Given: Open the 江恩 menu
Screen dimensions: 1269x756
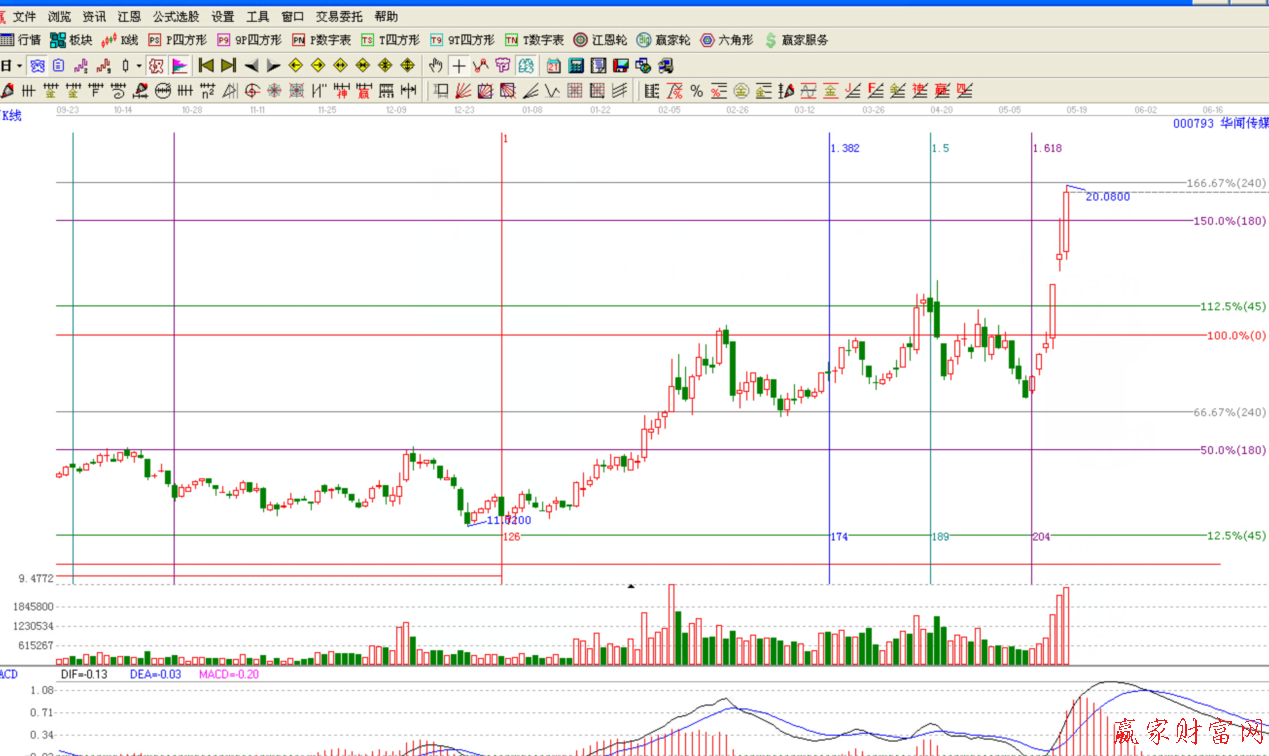Looking at the screenshot, I should (129, 17).
